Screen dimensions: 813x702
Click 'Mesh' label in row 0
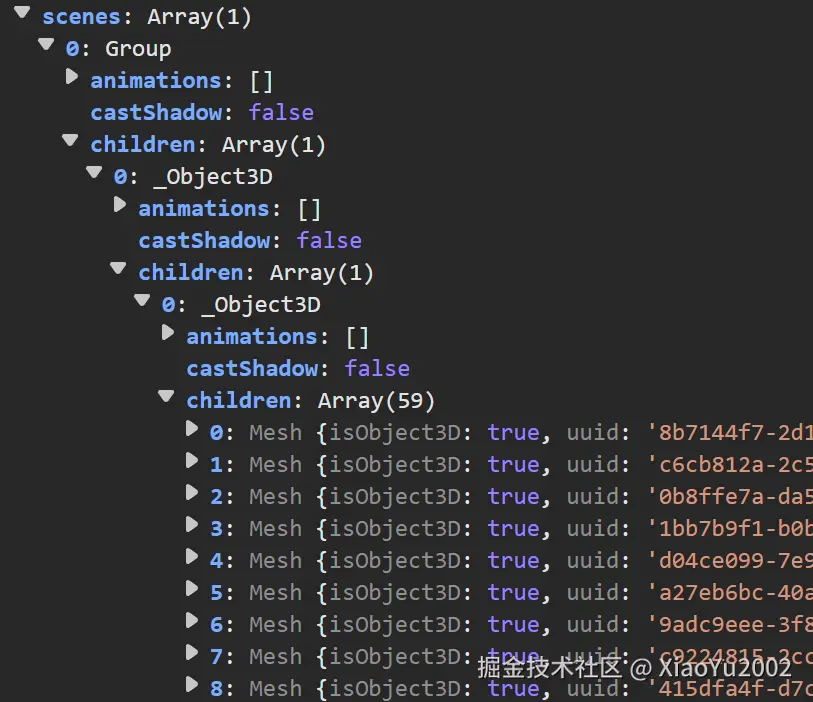[x=275, y=432]
